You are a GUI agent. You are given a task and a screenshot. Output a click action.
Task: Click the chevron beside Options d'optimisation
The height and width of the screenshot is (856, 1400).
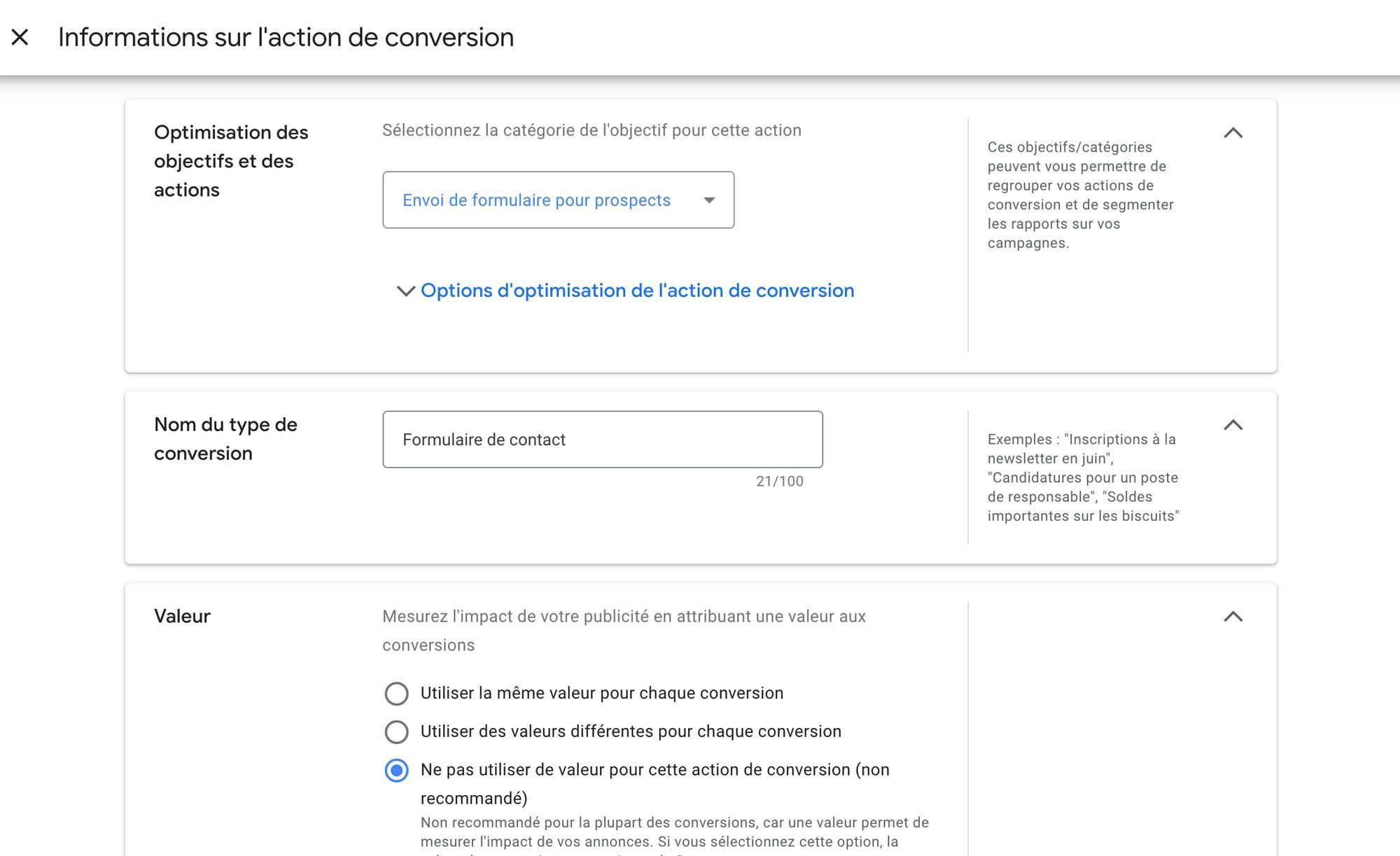[406, 290]
